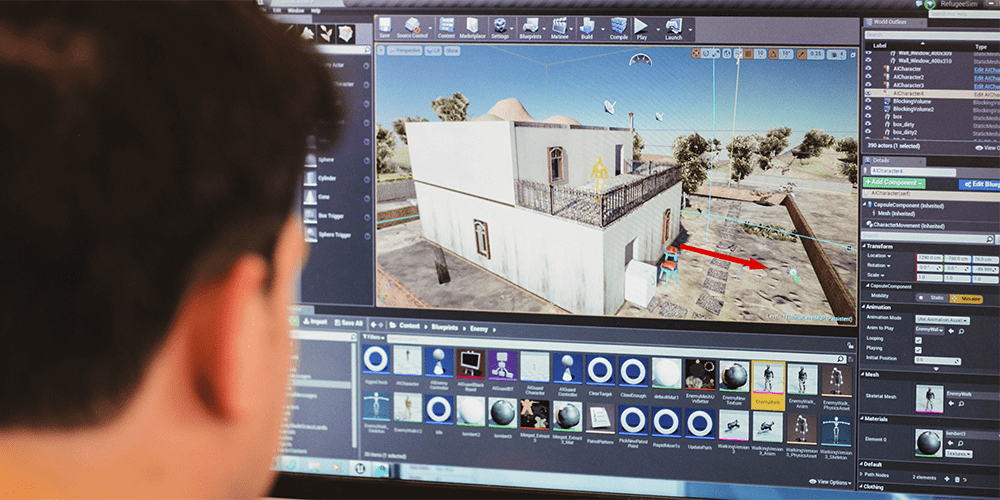1000x500 pixels.
Task: Open Blueprints in the content path breadcrumb
Action: tap(445, 327)
